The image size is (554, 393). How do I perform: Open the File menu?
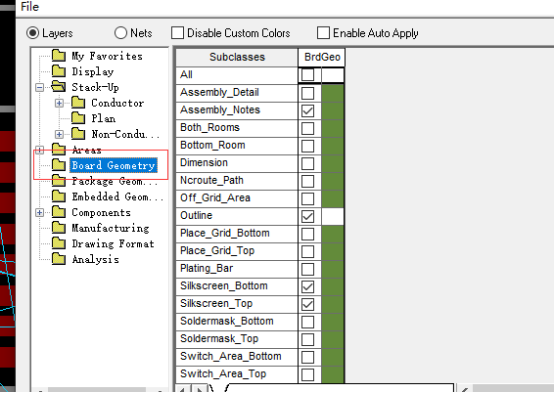[x=30, y=7]
